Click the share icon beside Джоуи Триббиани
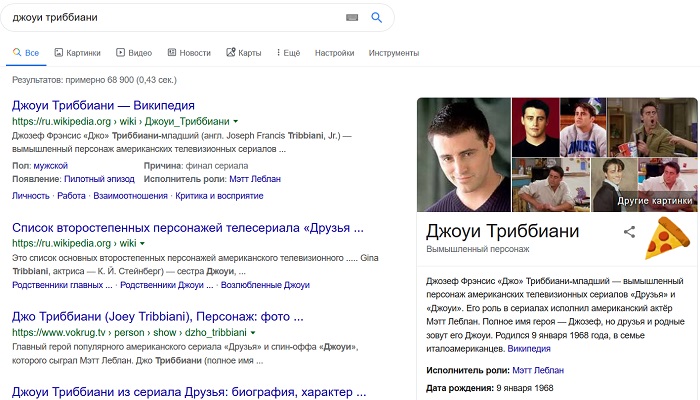The height and width of the screenshot is (400, 700). tap(629, 232)
